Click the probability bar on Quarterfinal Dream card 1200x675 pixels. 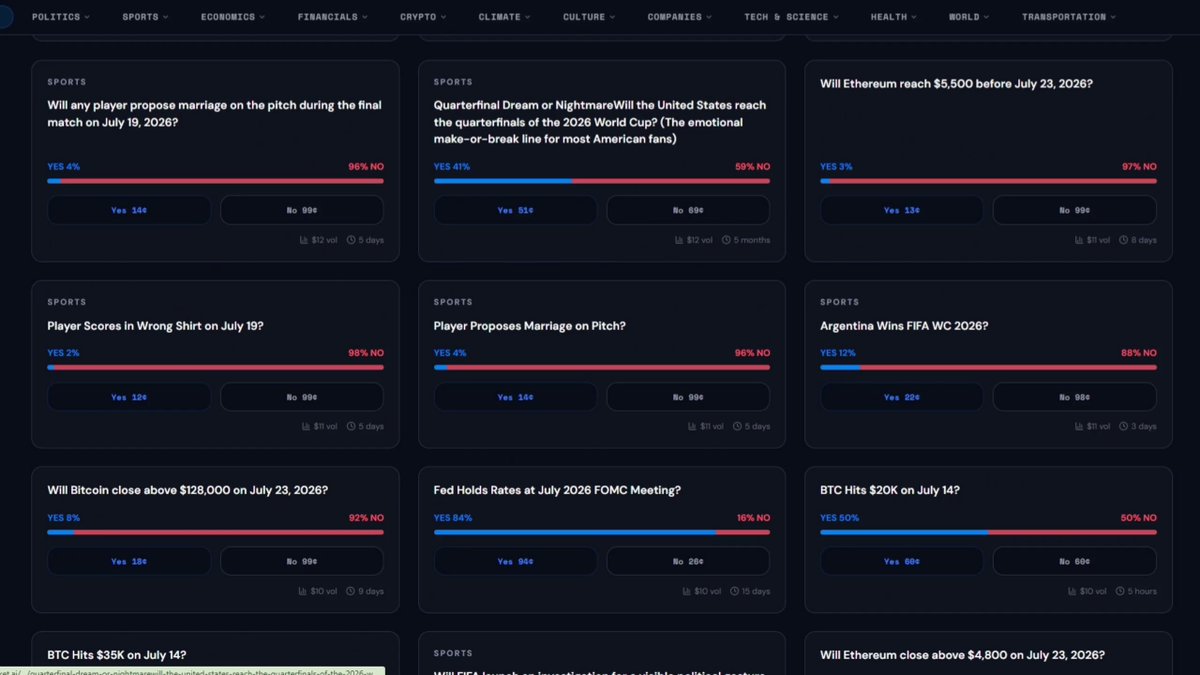[602, 181]
